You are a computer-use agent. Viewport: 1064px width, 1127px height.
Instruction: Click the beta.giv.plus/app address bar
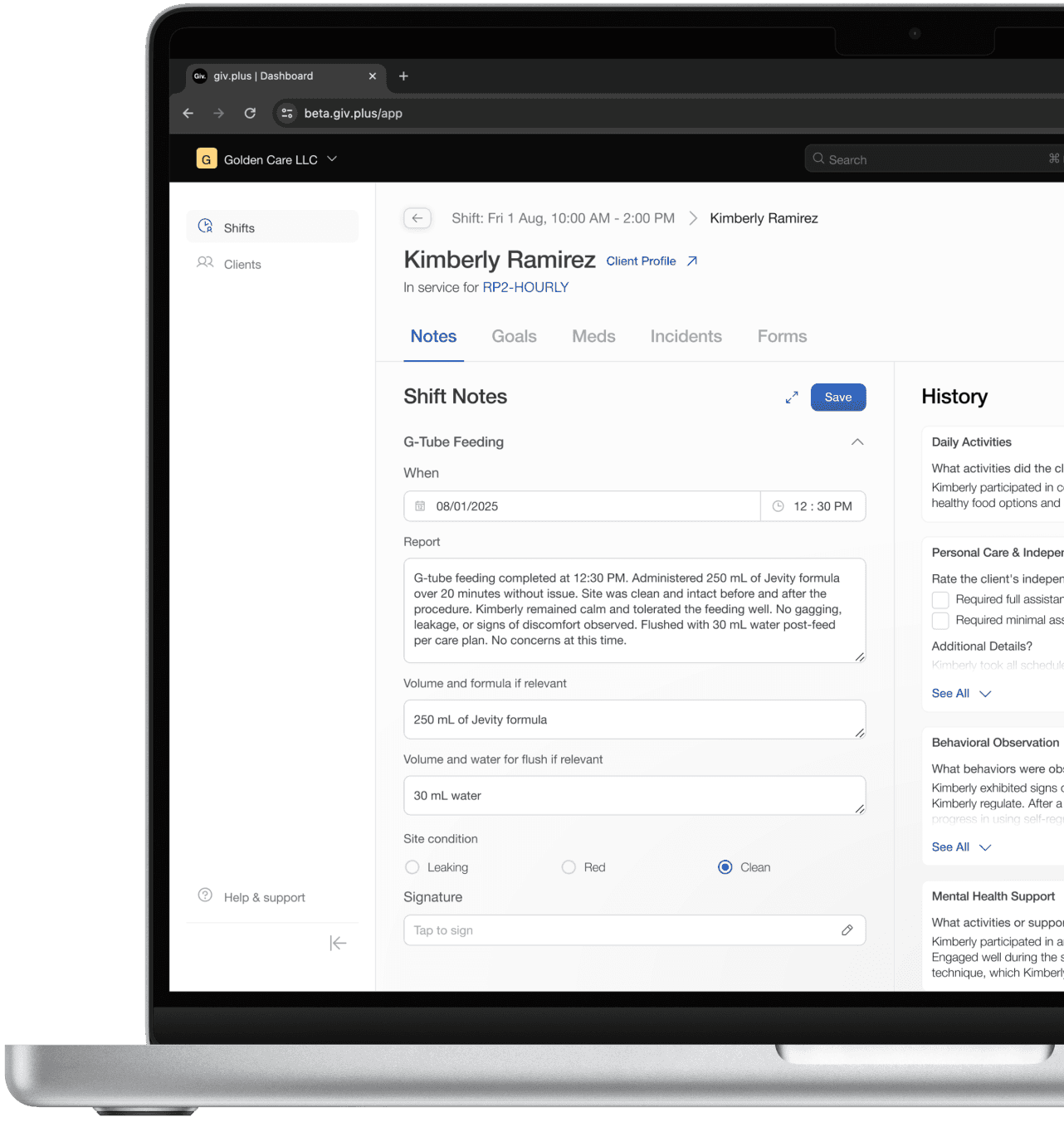pyautogui.click(x=353, y=113)
